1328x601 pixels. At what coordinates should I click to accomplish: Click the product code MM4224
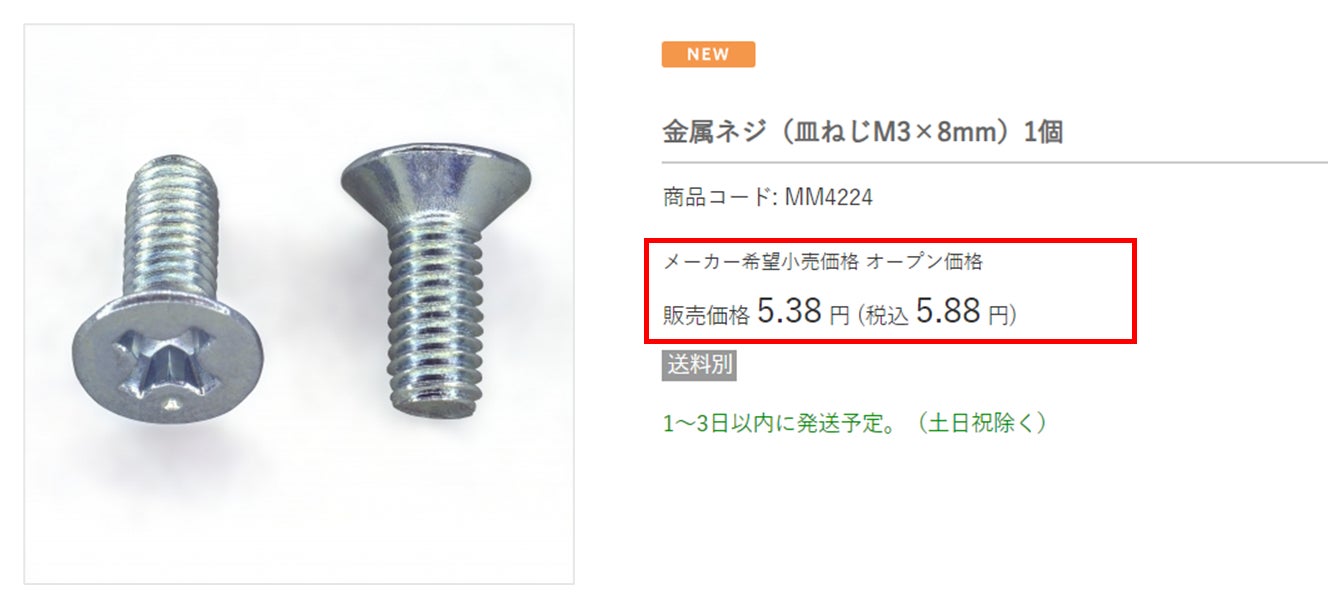(828, 198)
